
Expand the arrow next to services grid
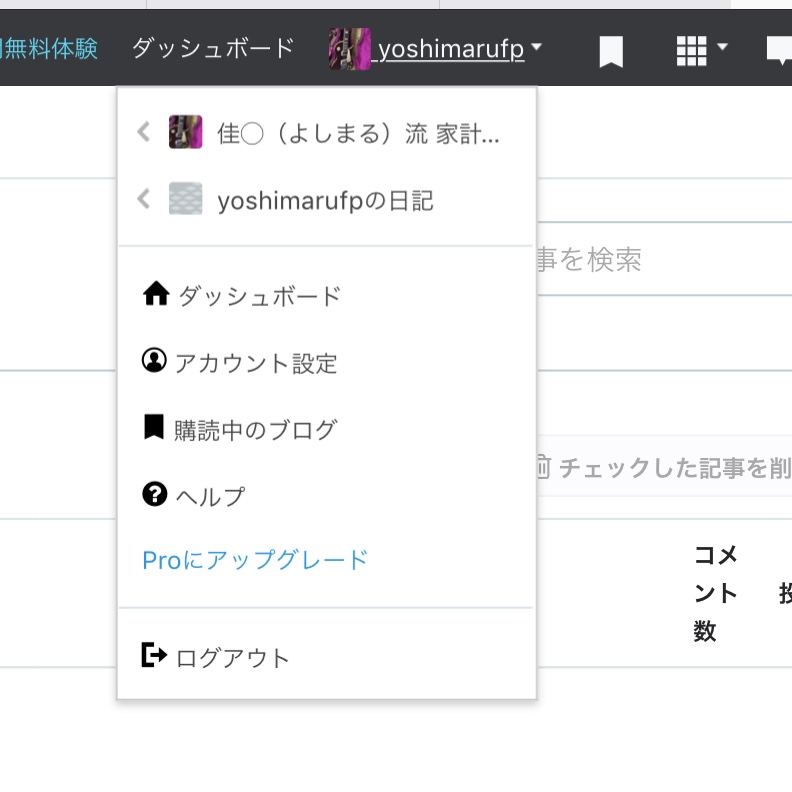pos(722,47)
